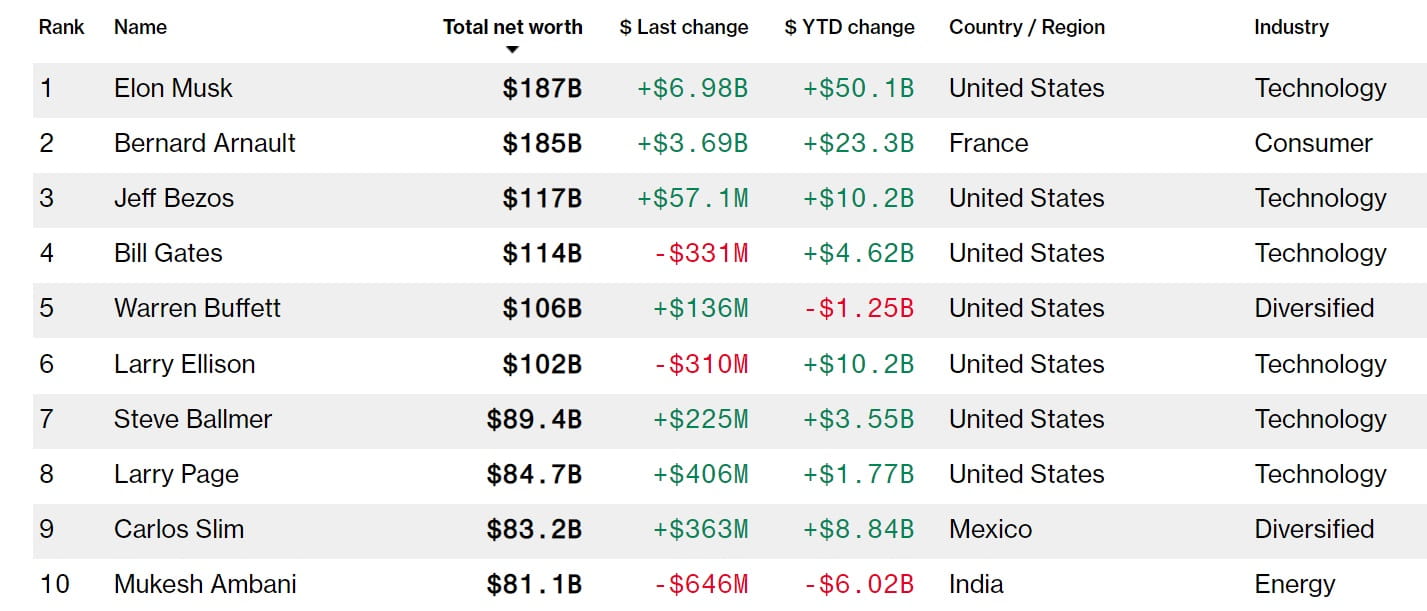The width and height of the screenshot is (1427, 611).
Task: Click the sort arrow under Total net worth
Action: [x=512, y=50]
